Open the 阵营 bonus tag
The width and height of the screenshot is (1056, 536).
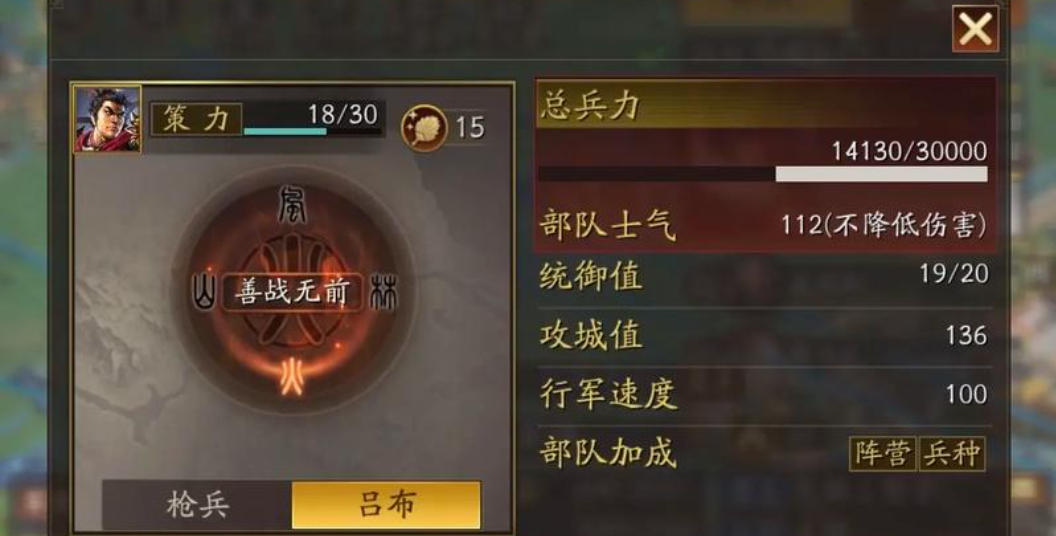click(x=882, y=454)
